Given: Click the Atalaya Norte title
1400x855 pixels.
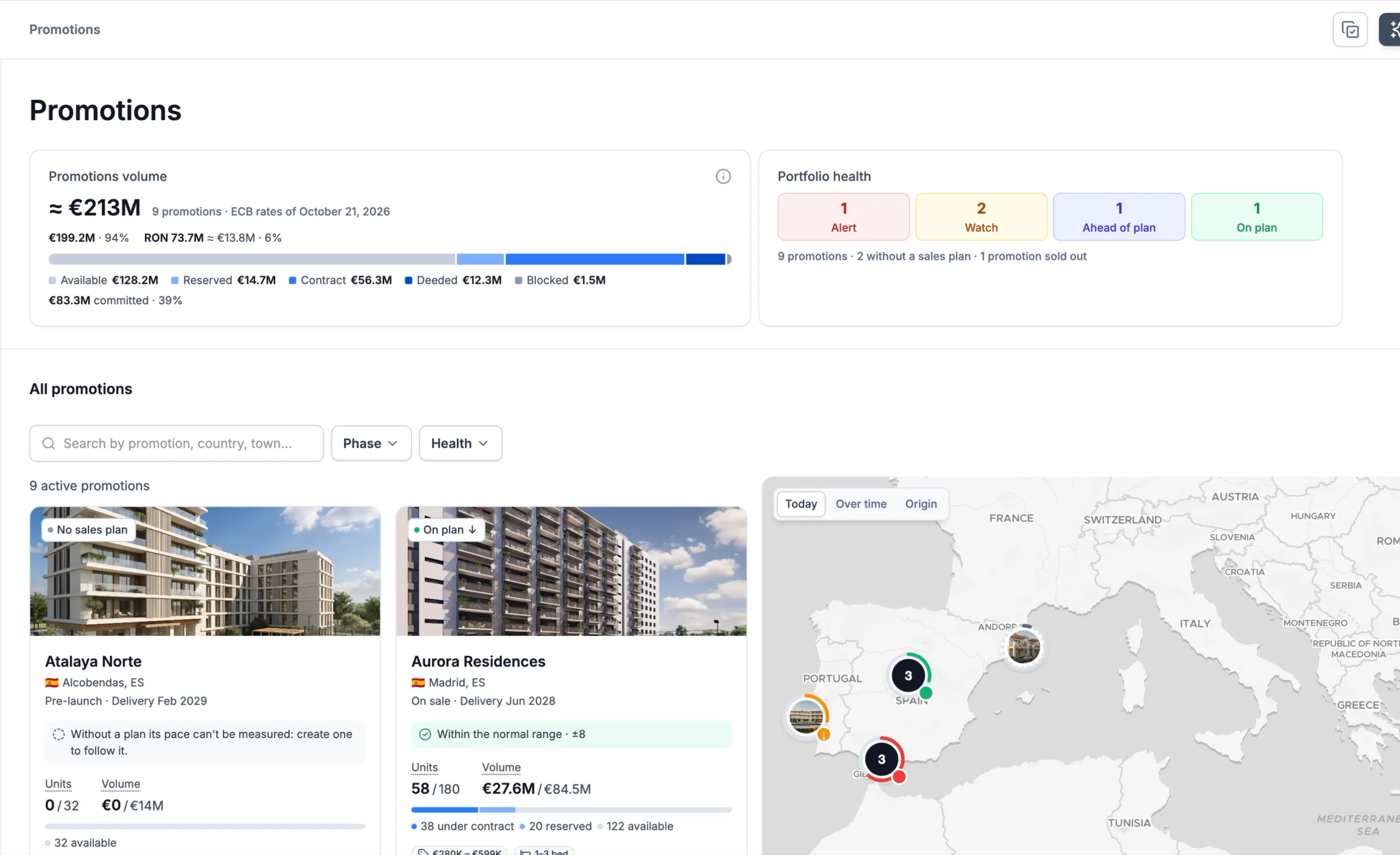Looking at the screenshot, I should coord(93,661).
